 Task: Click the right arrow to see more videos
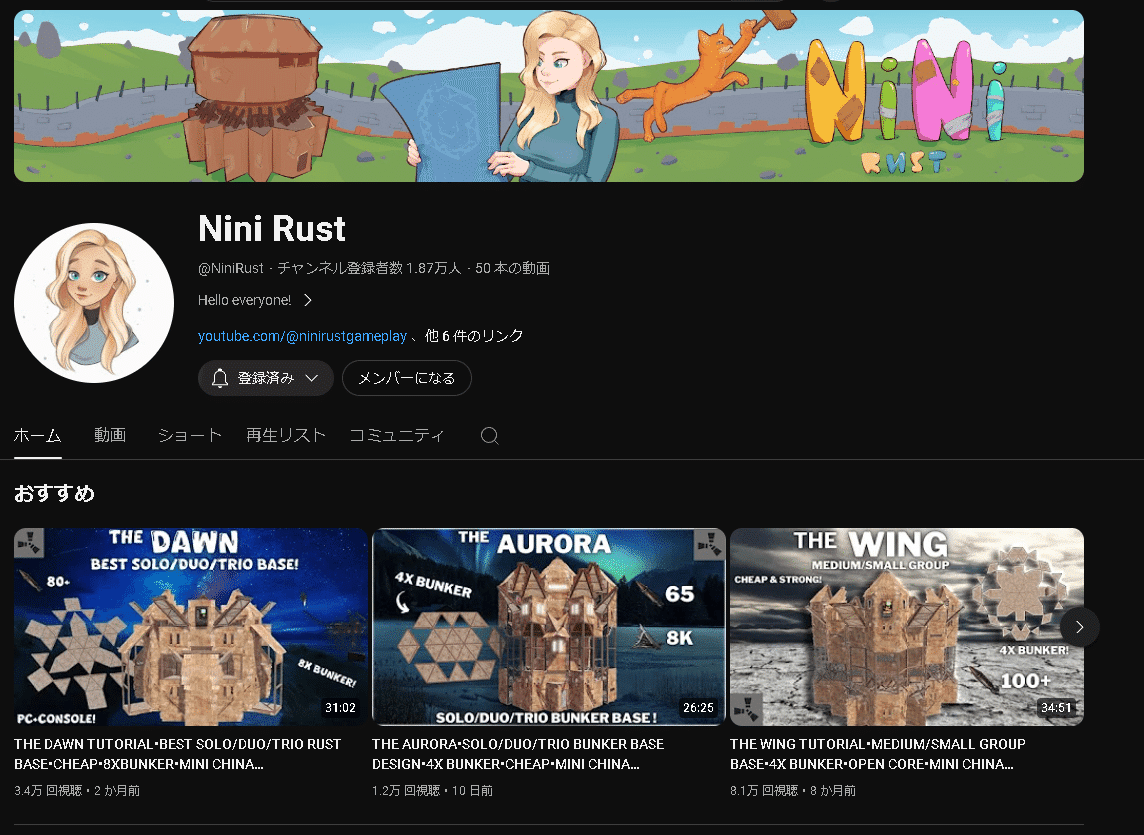click(x=1079, y=627)
